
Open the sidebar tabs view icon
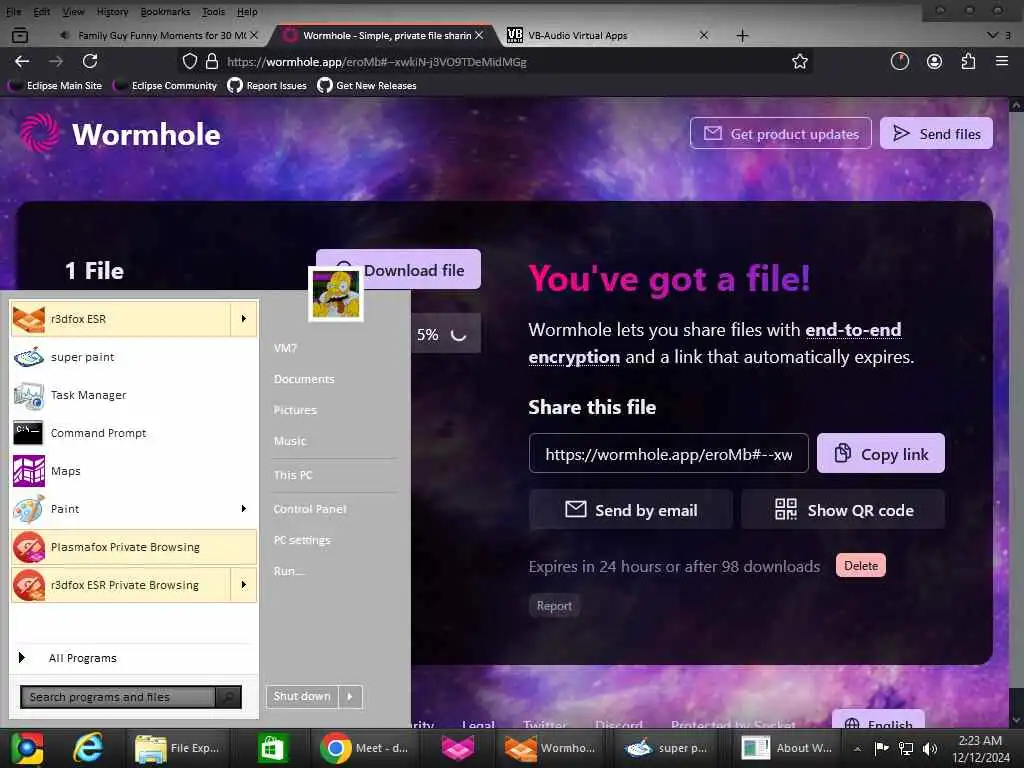pyautogui.click(x=20, y=35)
